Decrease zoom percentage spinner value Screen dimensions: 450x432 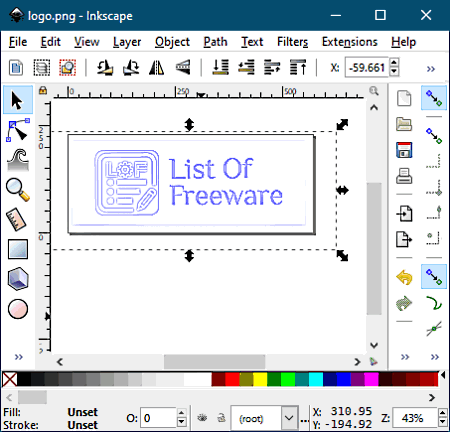tap(442, 422)
